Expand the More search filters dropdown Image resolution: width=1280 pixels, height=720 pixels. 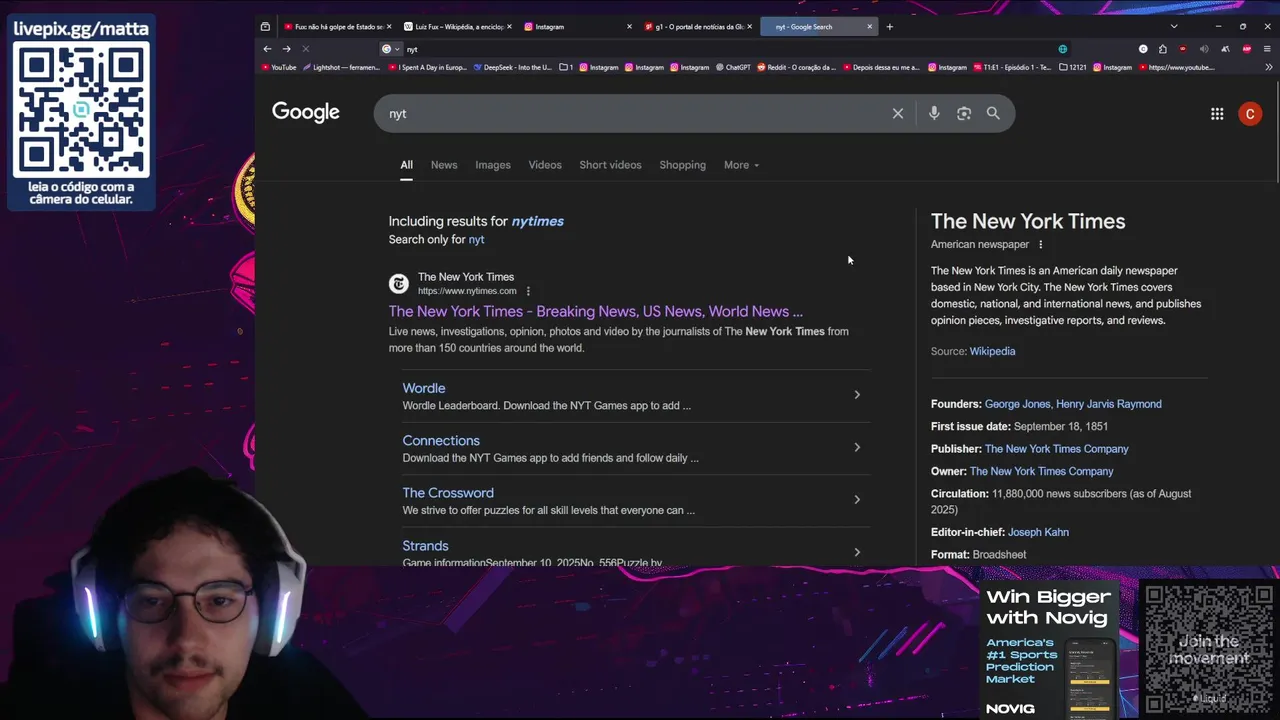(x=741, y=165)
